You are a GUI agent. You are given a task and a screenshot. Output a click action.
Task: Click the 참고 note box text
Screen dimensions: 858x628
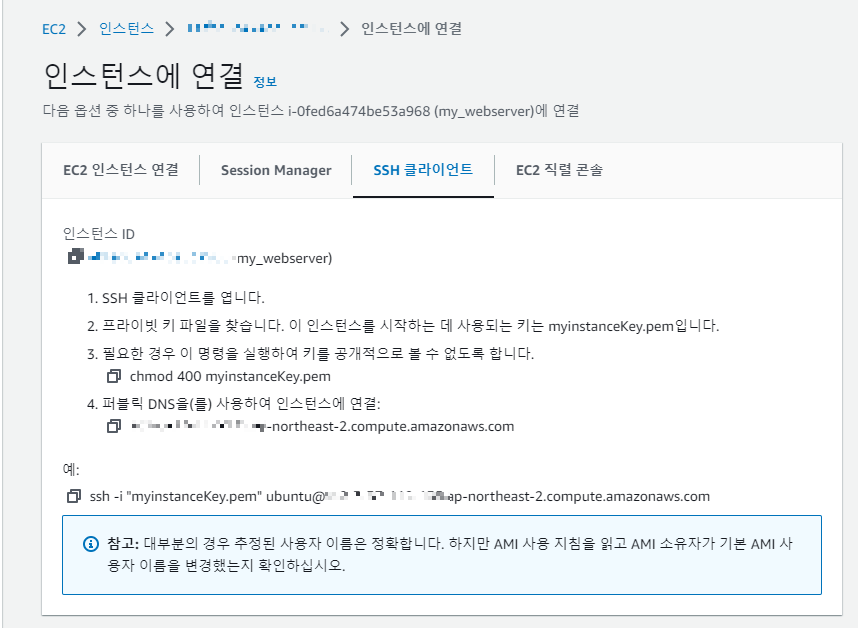click(x=450, y=554)
